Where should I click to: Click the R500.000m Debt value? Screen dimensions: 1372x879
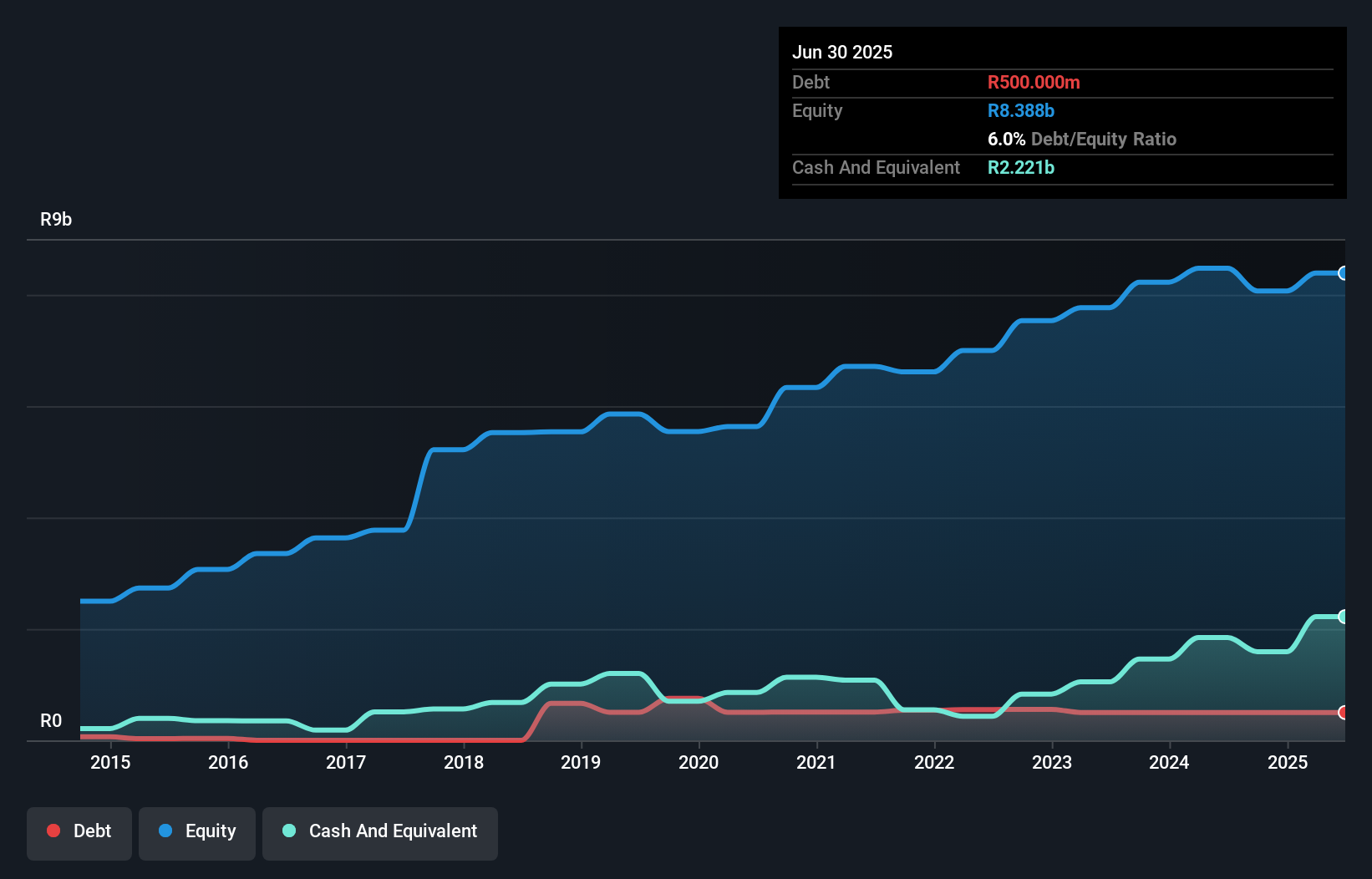tap(1034, 82)
